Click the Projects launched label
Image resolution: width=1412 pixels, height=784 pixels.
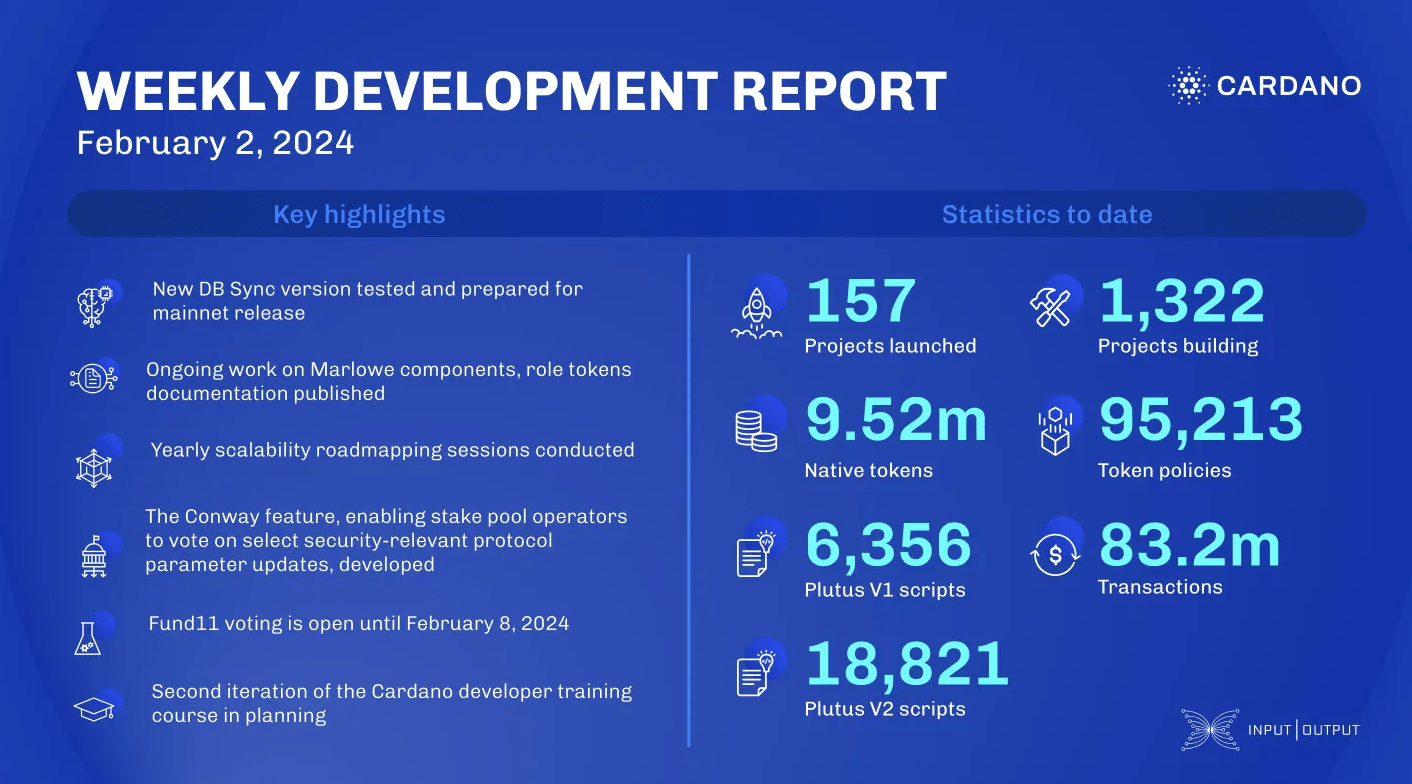pyautogui.click(x=890, y=346)
